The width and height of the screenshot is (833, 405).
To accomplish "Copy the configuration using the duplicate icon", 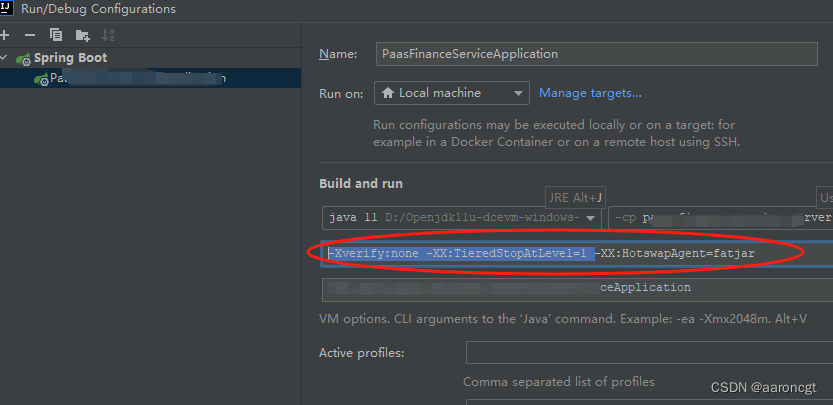I will [x=56, y=35].
